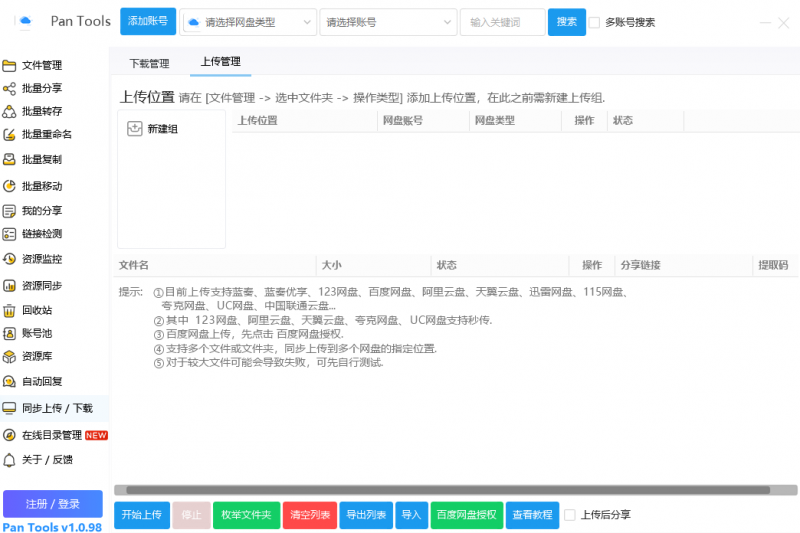
Task: Open 自动回复 auto-reply icon
Action: [x=9, y=382]
